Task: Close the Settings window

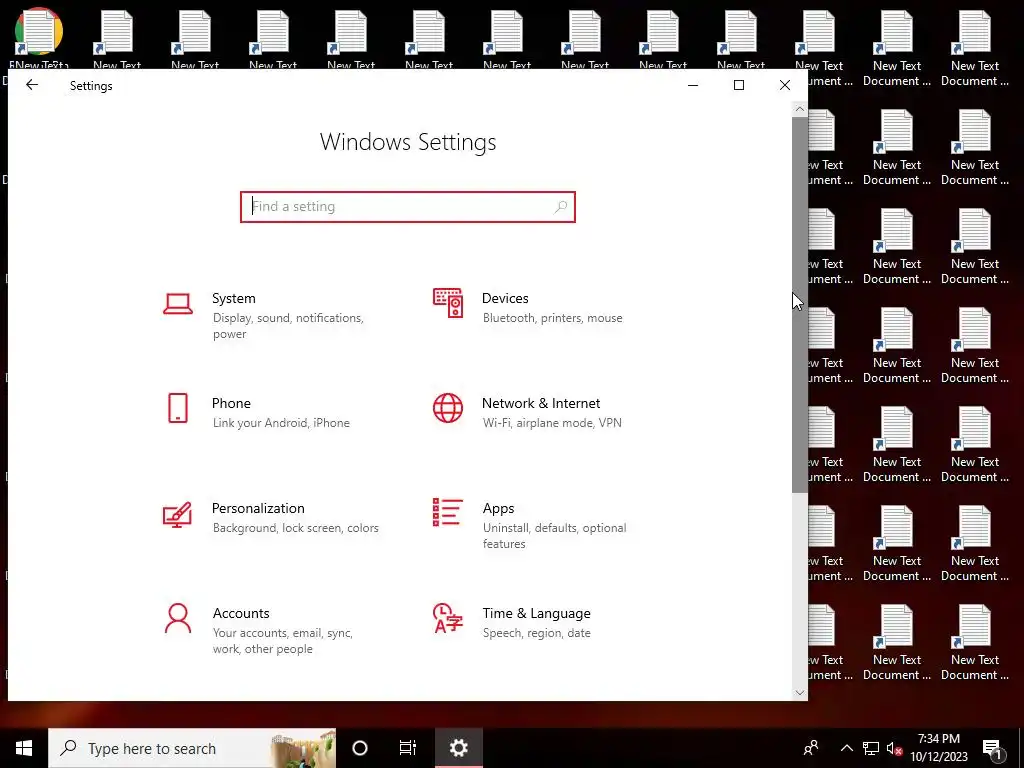Action: click(x=784, y=85)
